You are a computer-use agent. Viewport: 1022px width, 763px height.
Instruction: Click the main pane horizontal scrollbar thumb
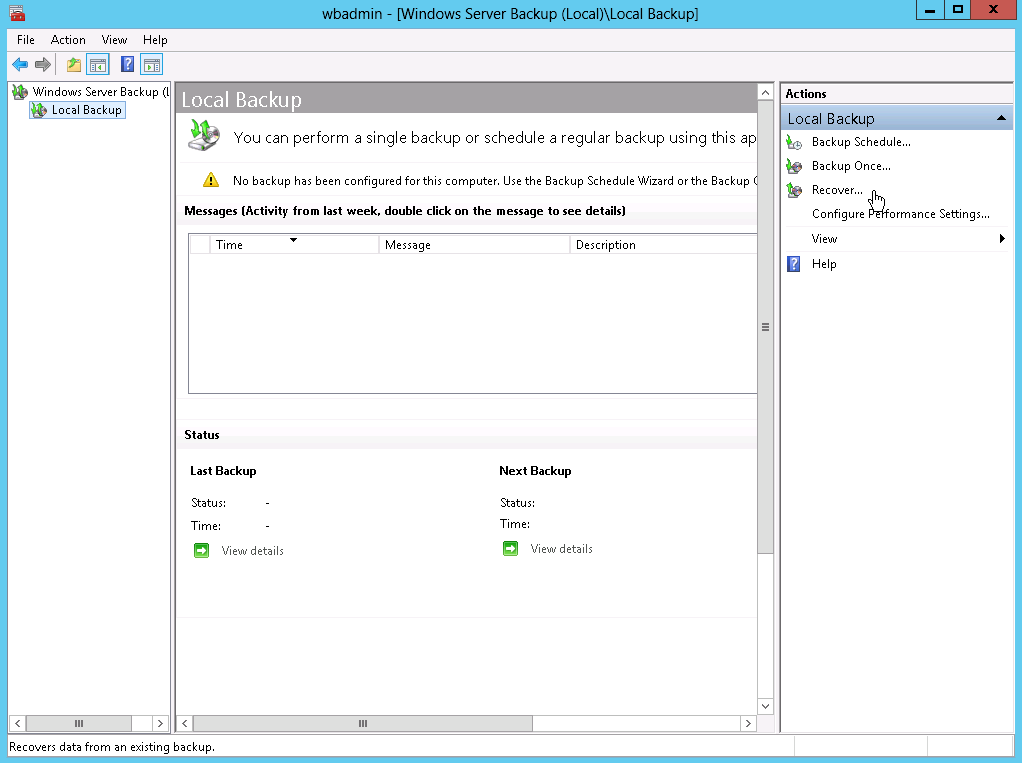[362, 723]
